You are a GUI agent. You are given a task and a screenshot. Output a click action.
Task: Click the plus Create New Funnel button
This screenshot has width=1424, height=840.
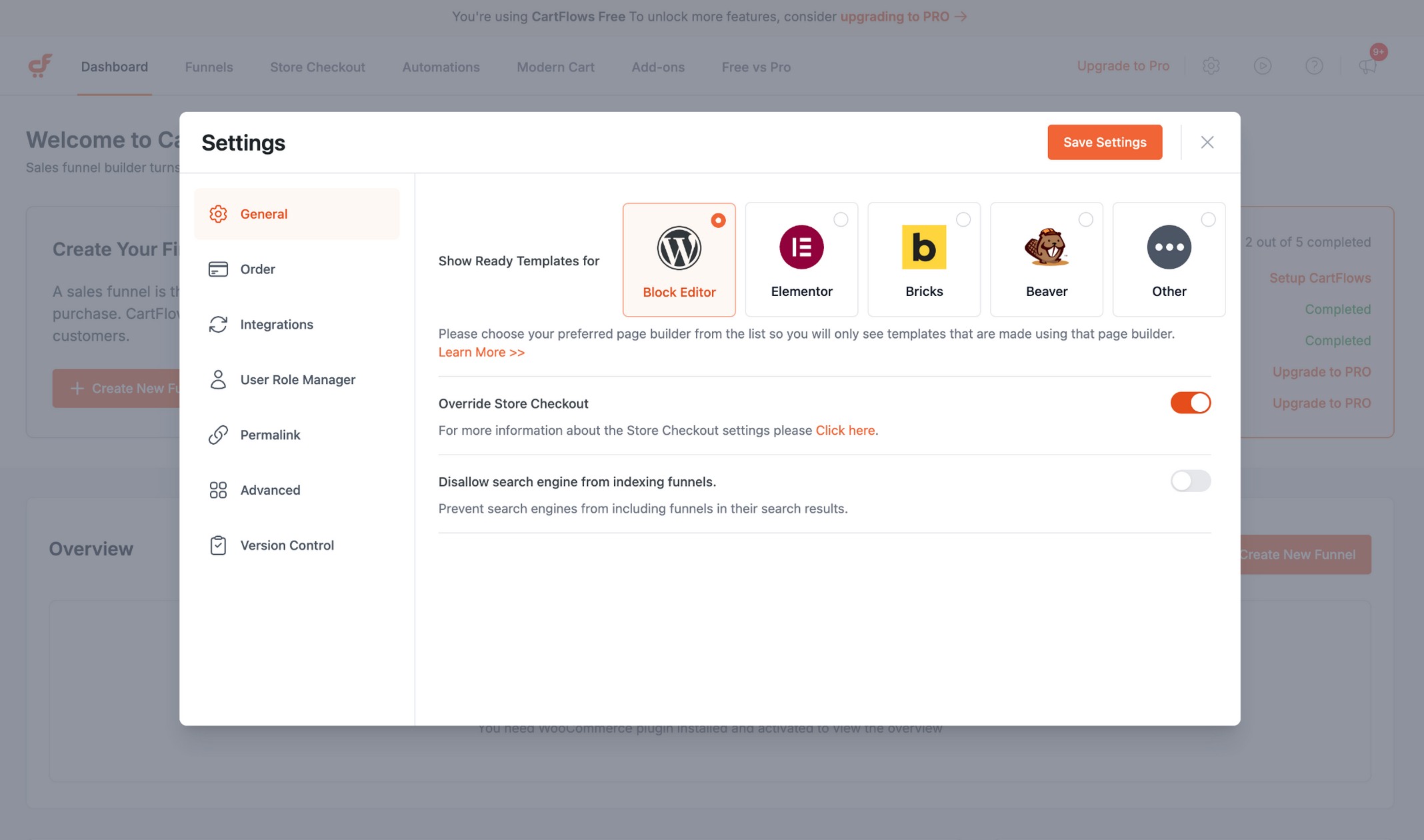click(x=117, y=389)
